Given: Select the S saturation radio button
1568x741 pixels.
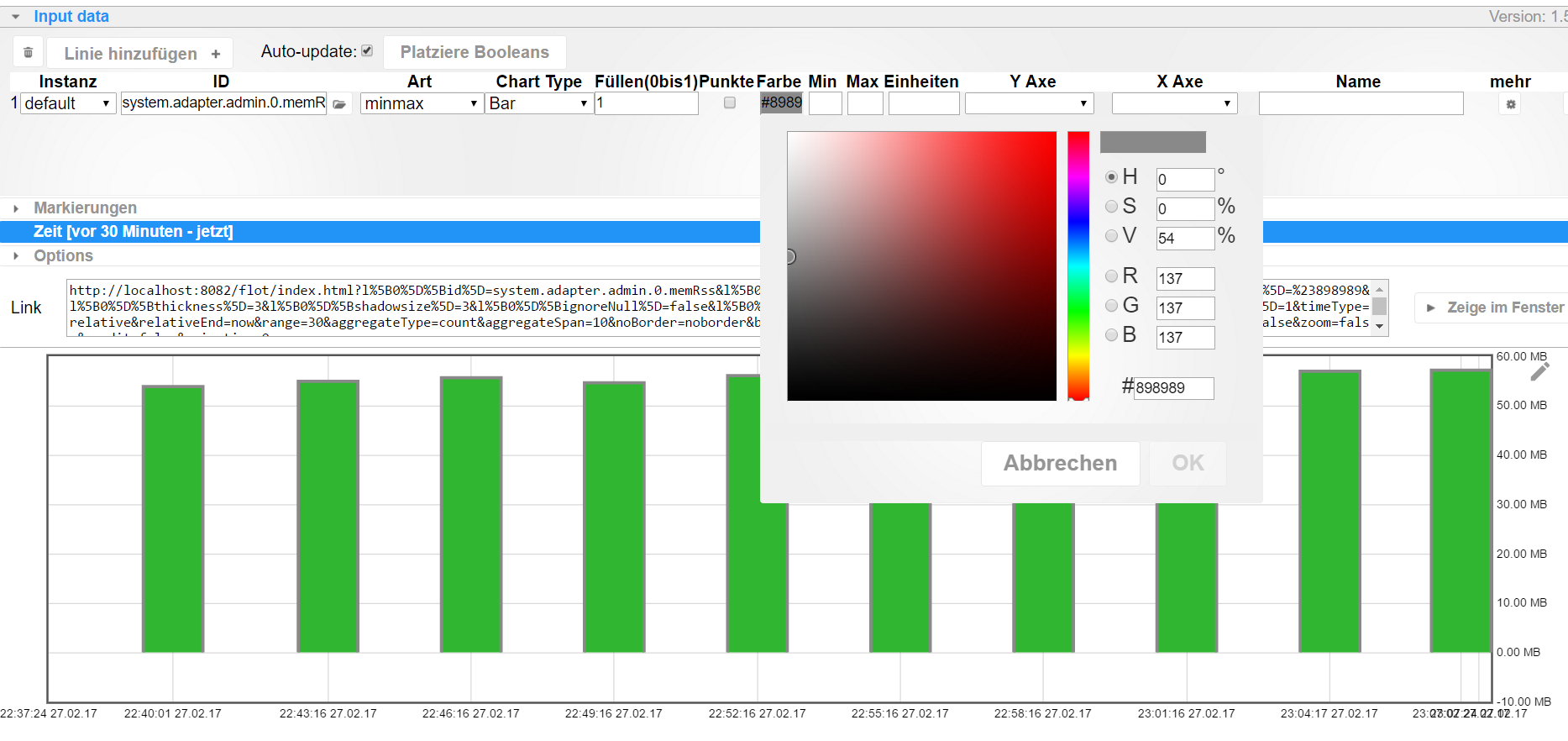Looking at the screenshot, I should coord(1112,206).
